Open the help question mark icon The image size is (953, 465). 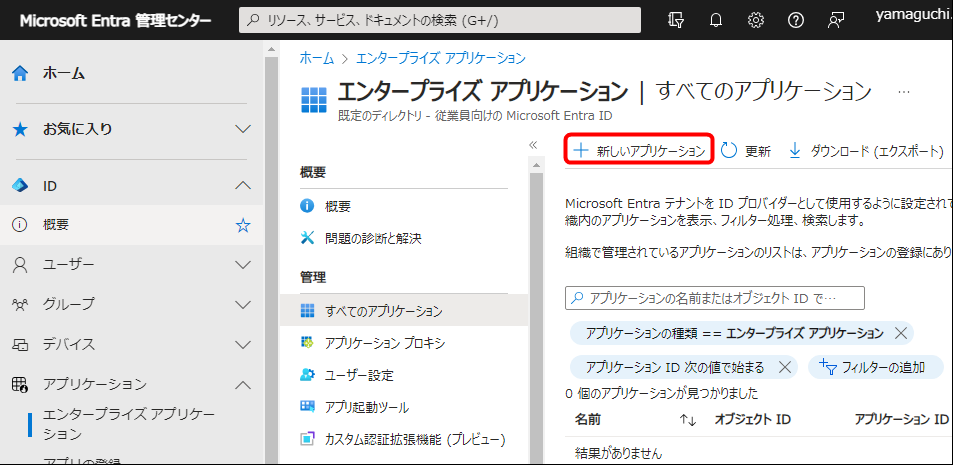point(796,20)
